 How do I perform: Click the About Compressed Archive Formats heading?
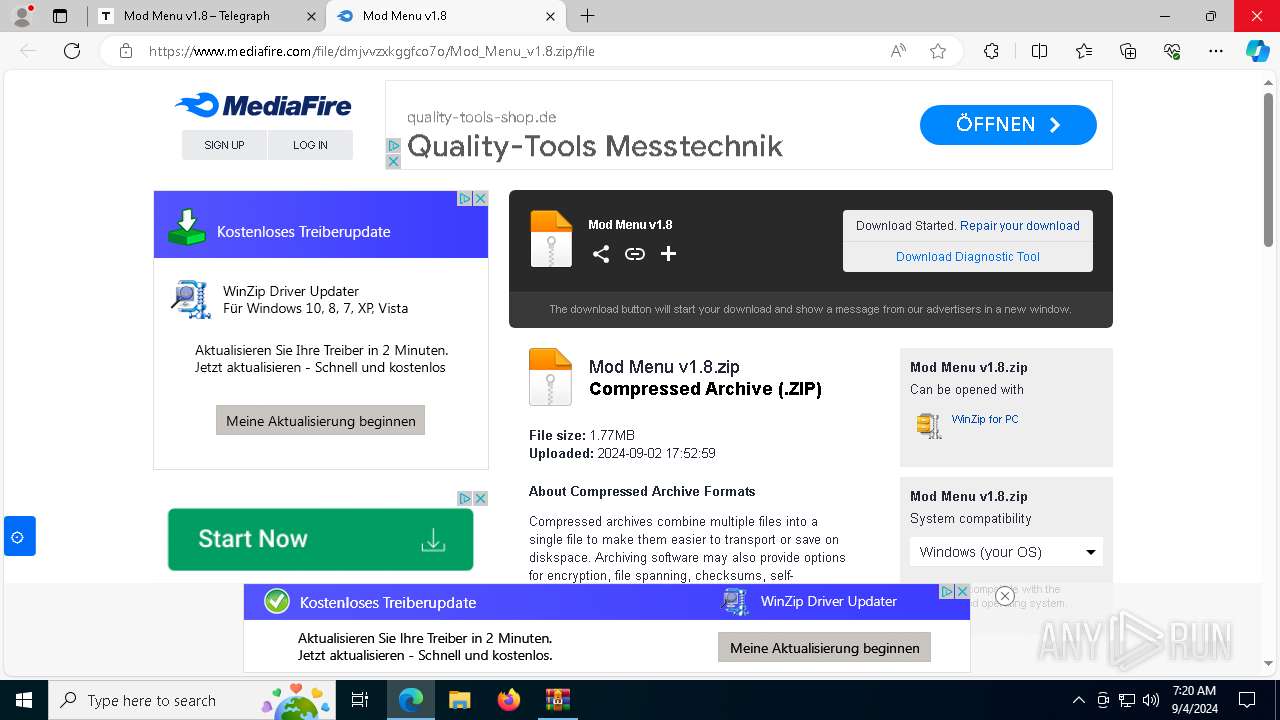tap(642, 491)
